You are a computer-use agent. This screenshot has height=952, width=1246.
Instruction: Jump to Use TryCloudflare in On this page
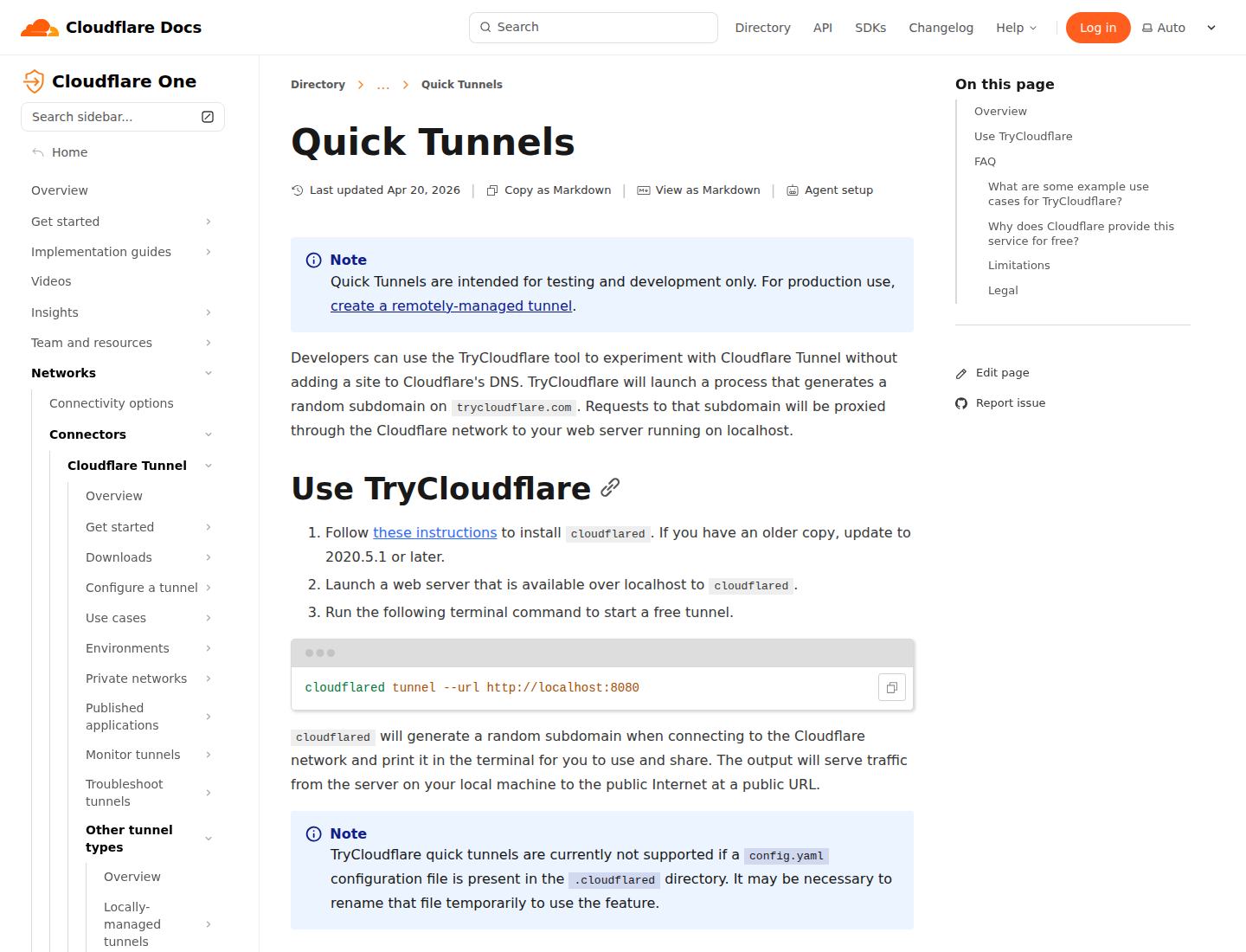[x=1023, y=136]
